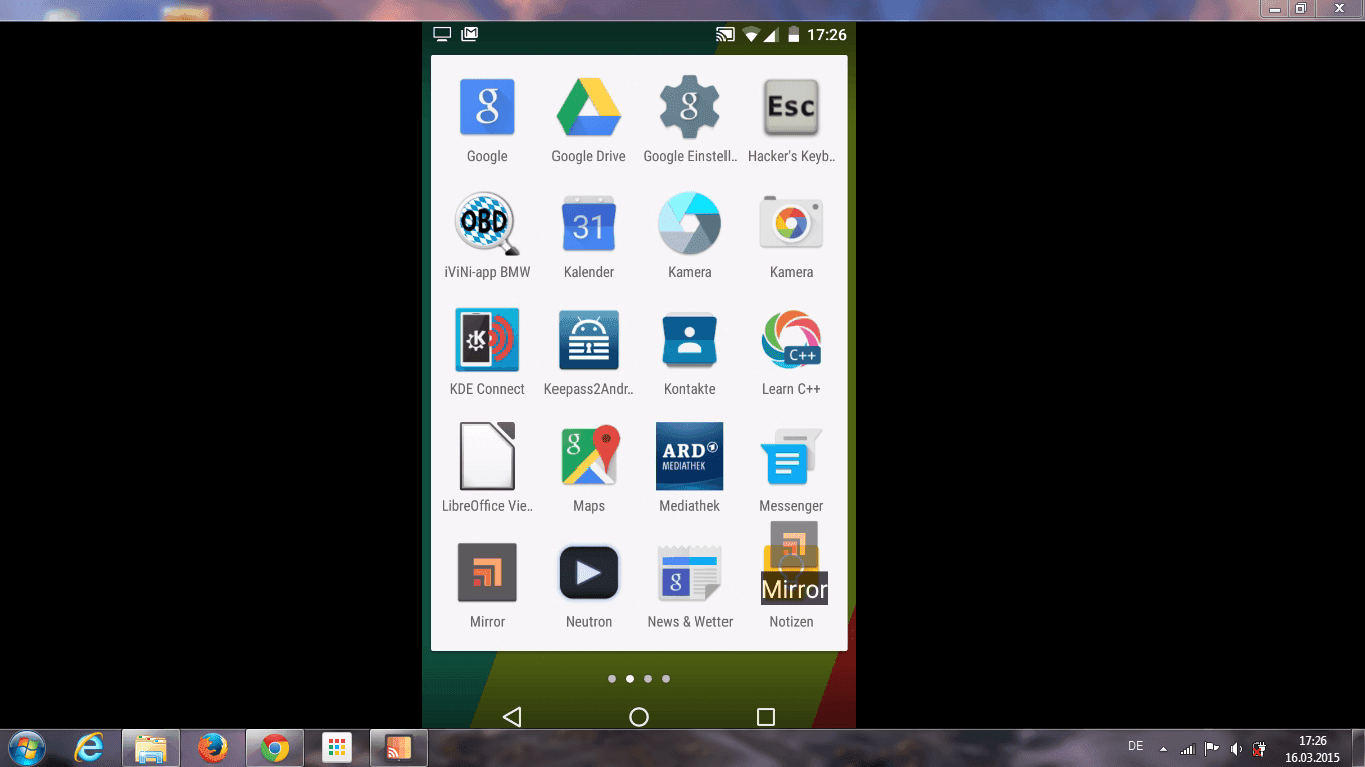Click the taskbar clock showing 16.03.2015
The height and width of the screenshot is (767, 1365).
pos(1312,749)
